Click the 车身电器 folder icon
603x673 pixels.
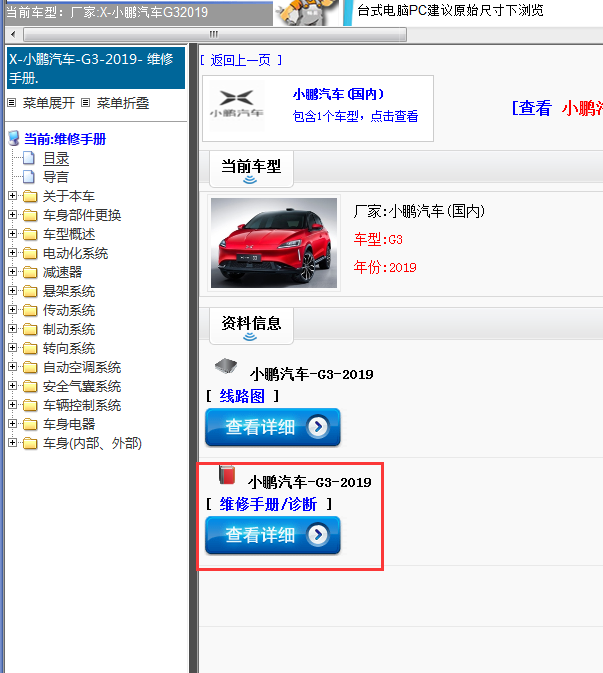point(30,424)
